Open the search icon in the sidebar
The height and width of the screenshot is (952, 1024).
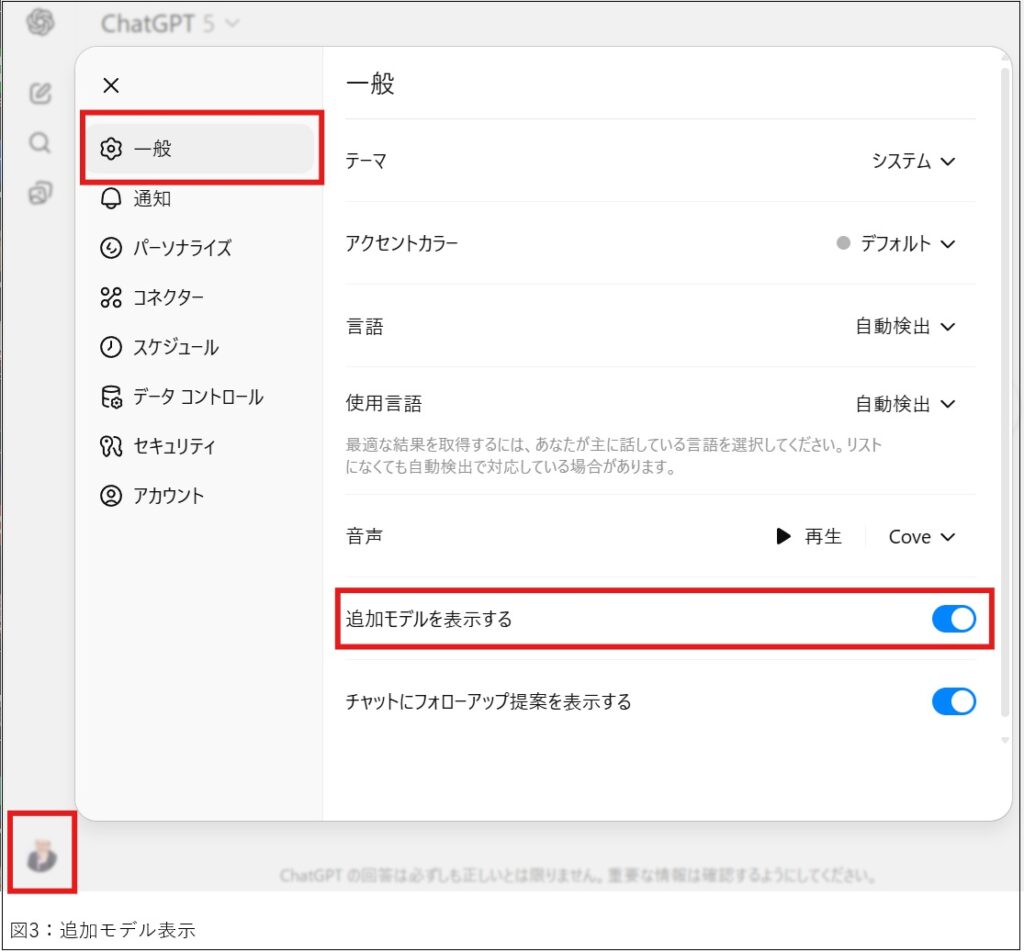(39, 143)
